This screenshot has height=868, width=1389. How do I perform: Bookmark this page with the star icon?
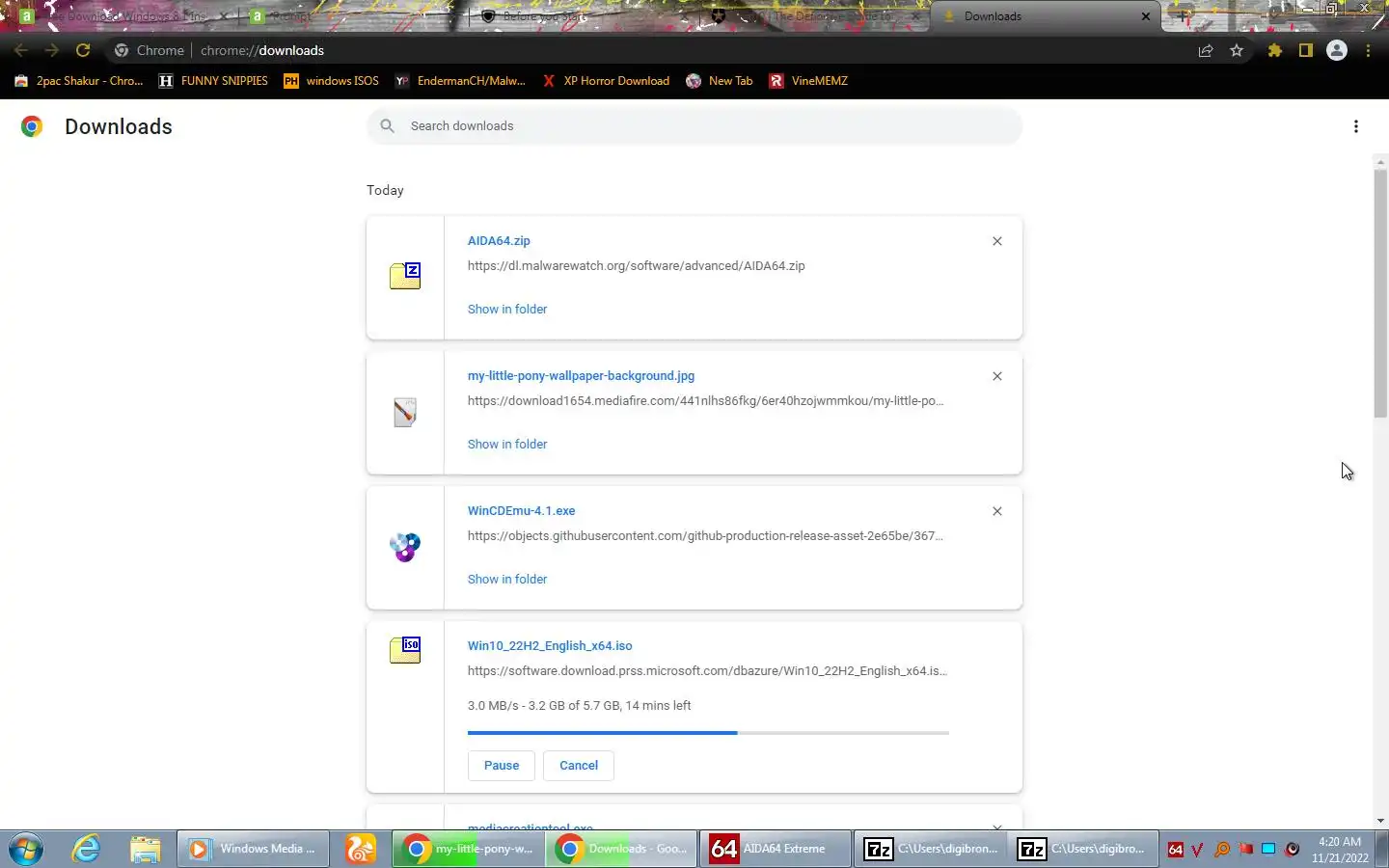[1237, 50]
